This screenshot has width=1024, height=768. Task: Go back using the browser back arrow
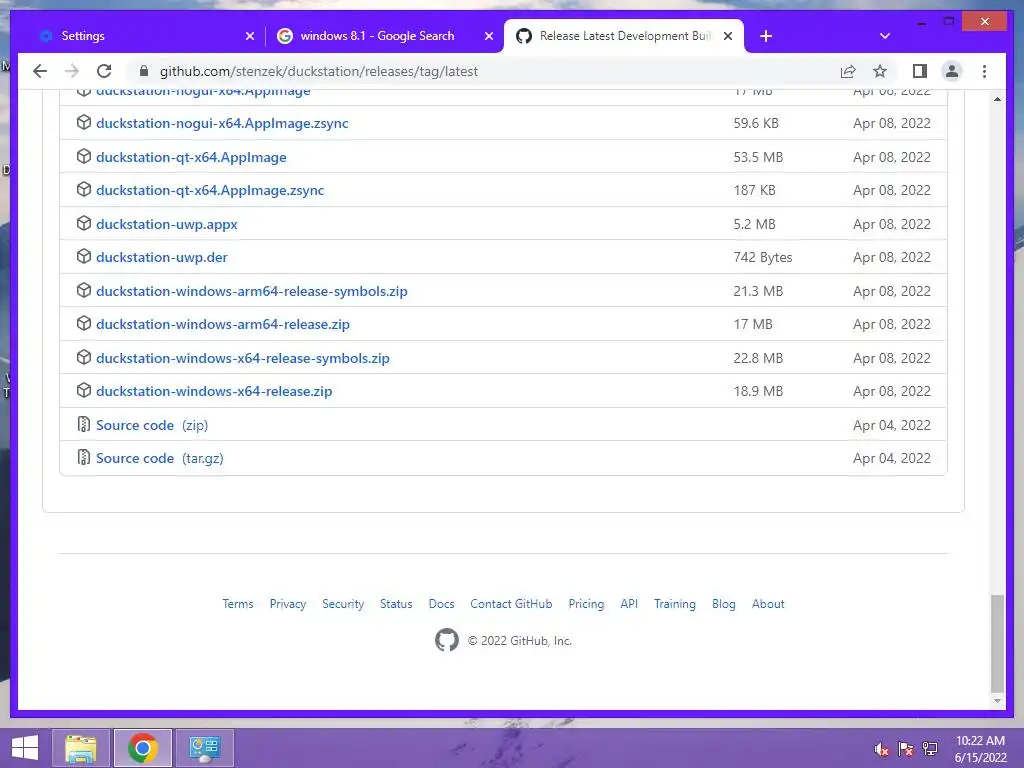pyautogui.click(x=40, y=71)
